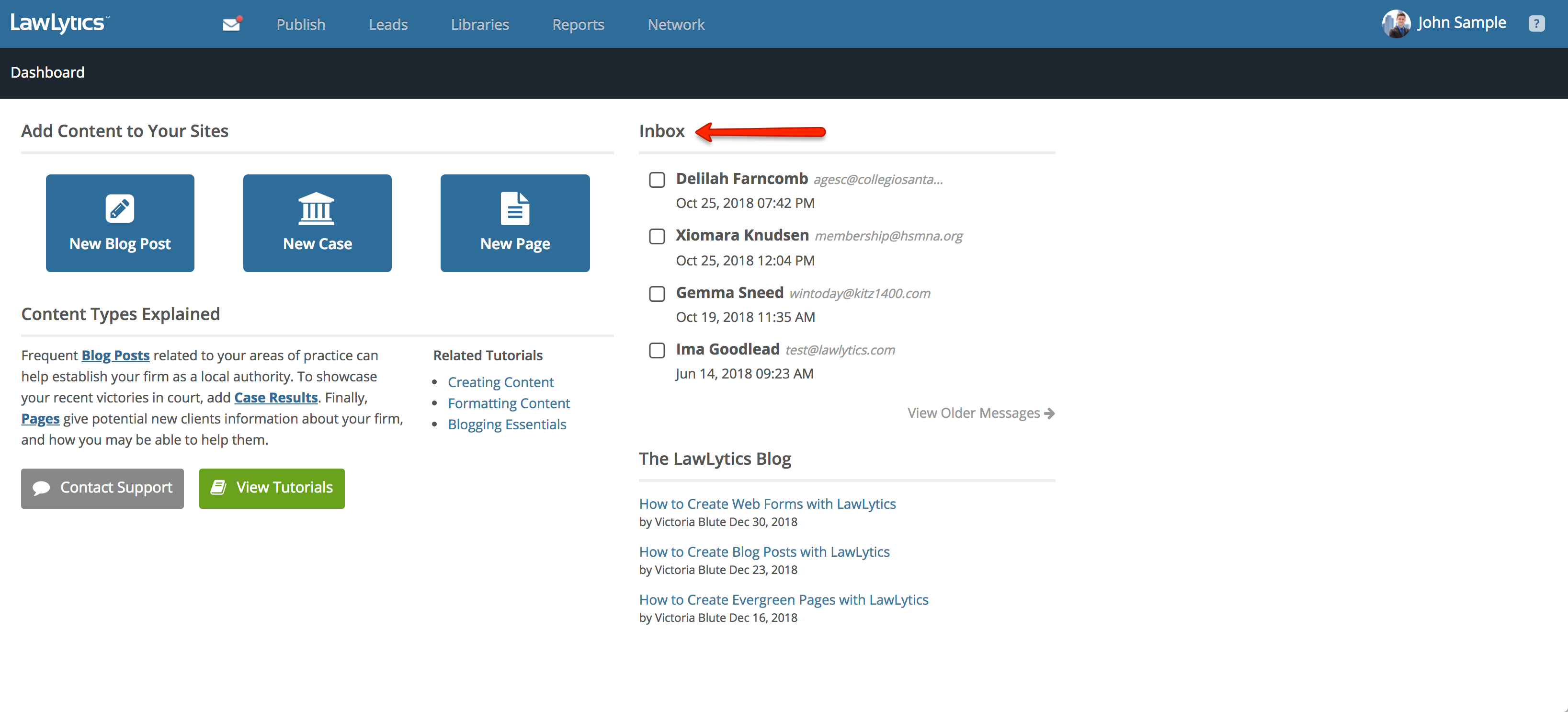Viewport: 1568px width, 712px height.
Task: Go to the Libraries menu
Action: (x=480, y=24)
